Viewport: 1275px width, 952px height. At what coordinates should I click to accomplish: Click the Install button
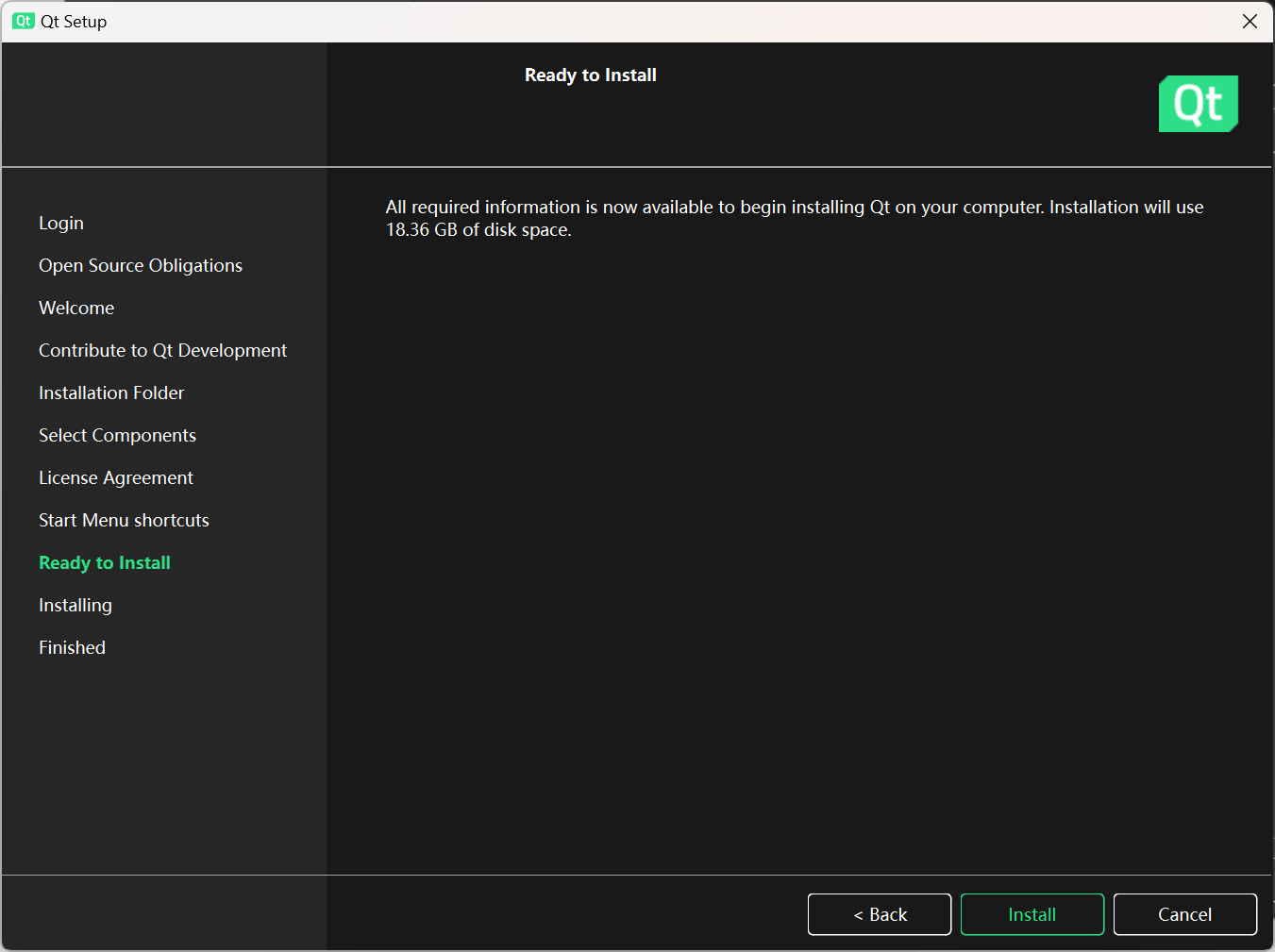1032,914
